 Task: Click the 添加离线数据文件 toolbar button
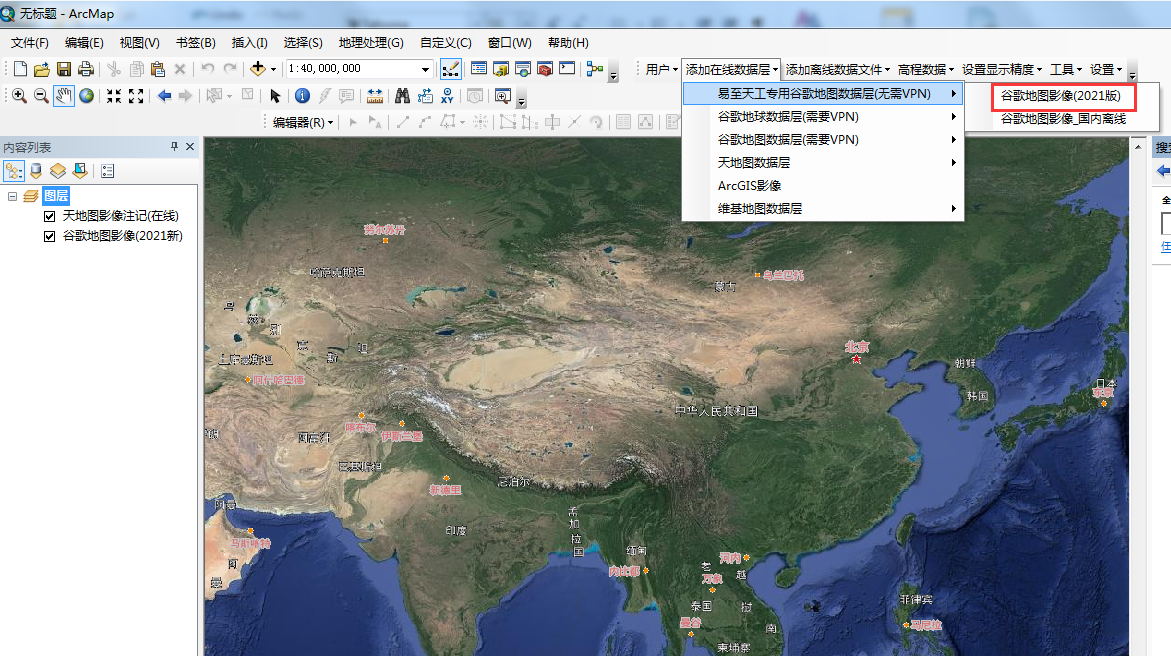pos(837,70)
